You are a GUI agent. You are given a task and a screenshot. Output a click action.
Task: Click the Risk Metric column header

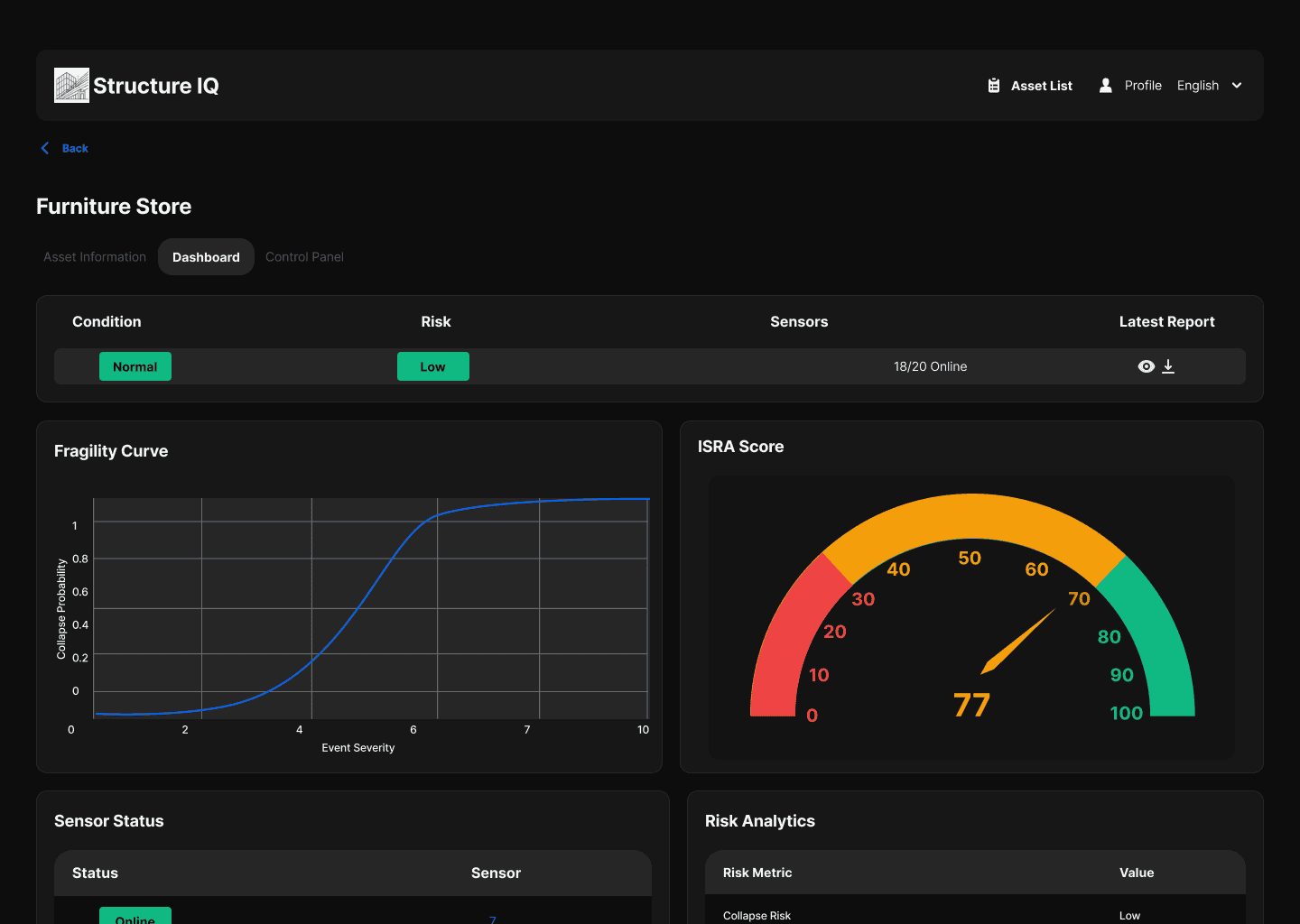coord(757,873)
